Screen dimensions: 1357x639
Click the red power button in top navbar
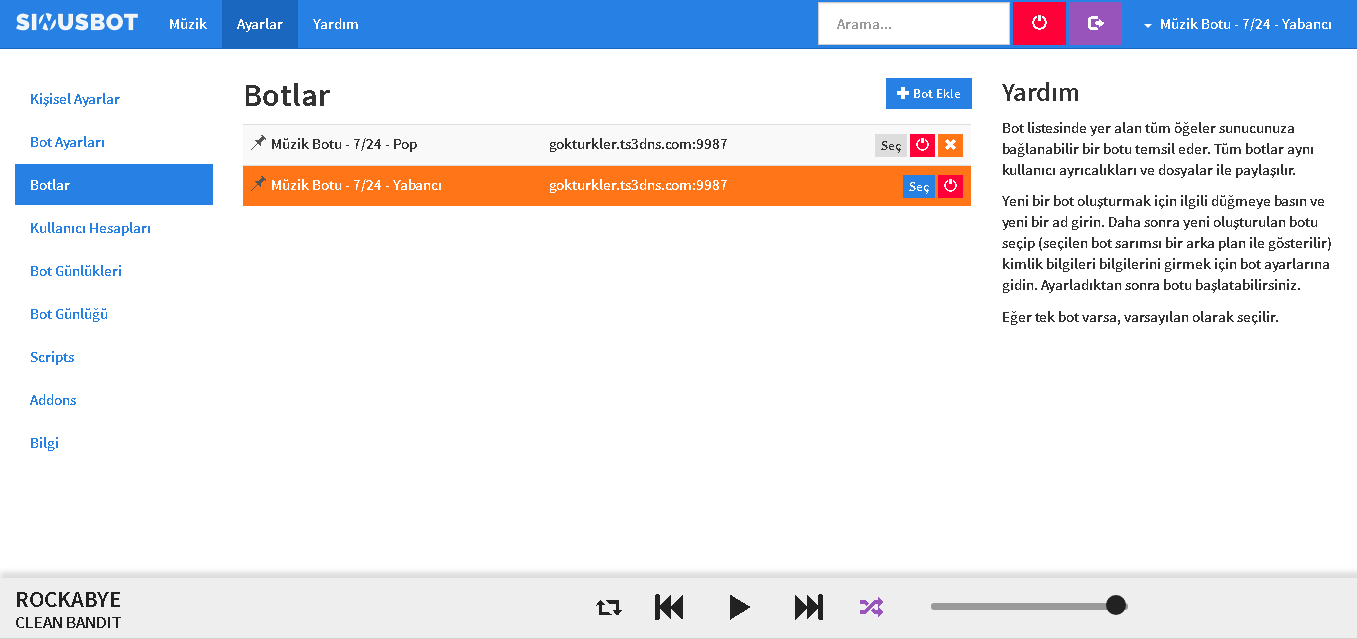[1039, 23]
